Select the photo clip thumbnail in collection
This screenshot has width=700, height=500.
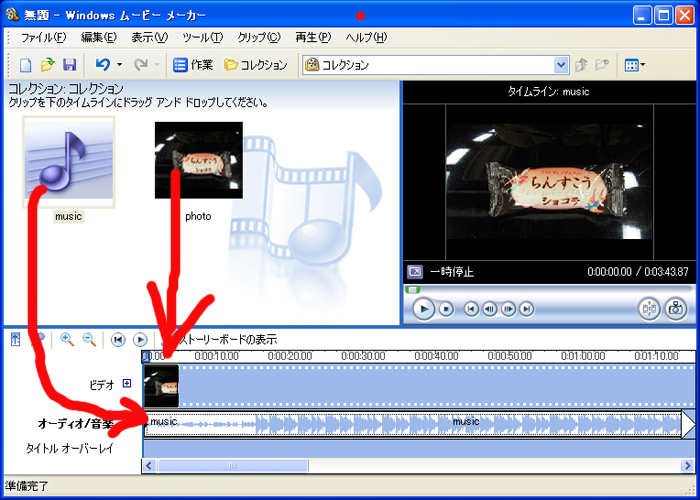click(199, 160)
